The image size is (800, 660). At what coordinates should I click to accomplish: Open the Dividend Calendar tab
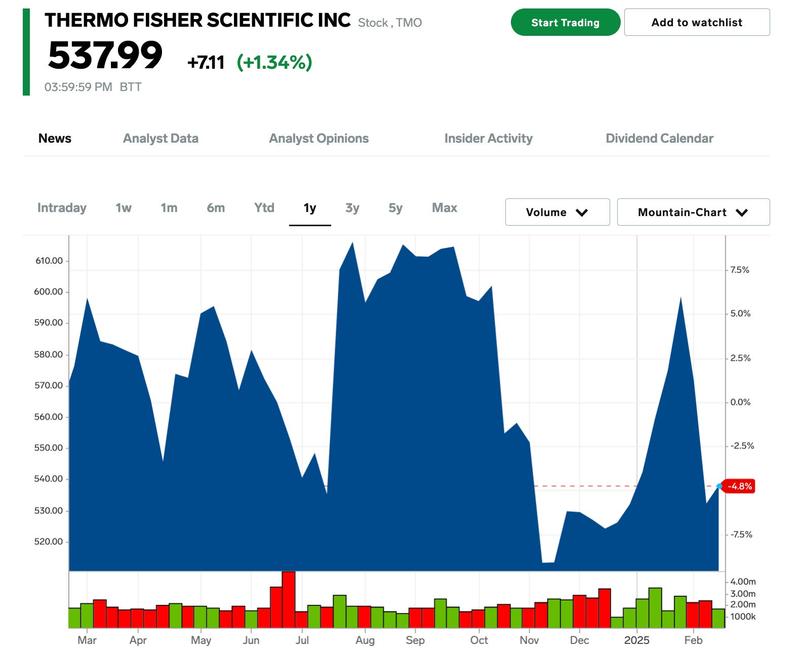click(659, 139)
